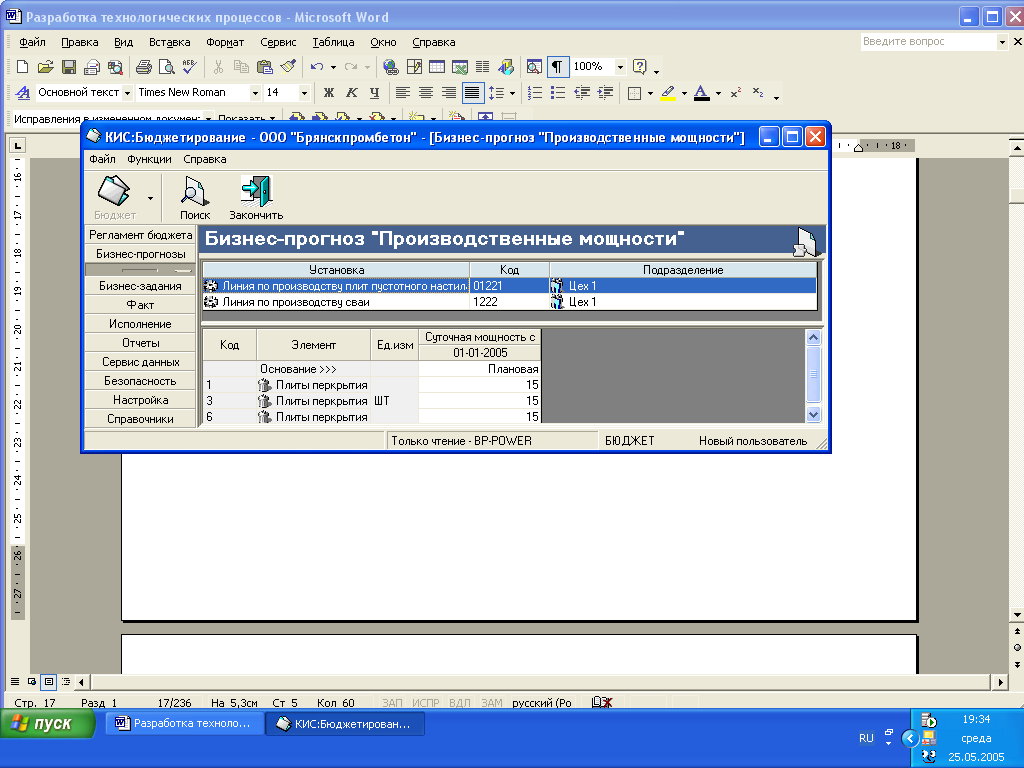Apply subscript formatting
1024x768 pixels.
(x=758, y=93)
